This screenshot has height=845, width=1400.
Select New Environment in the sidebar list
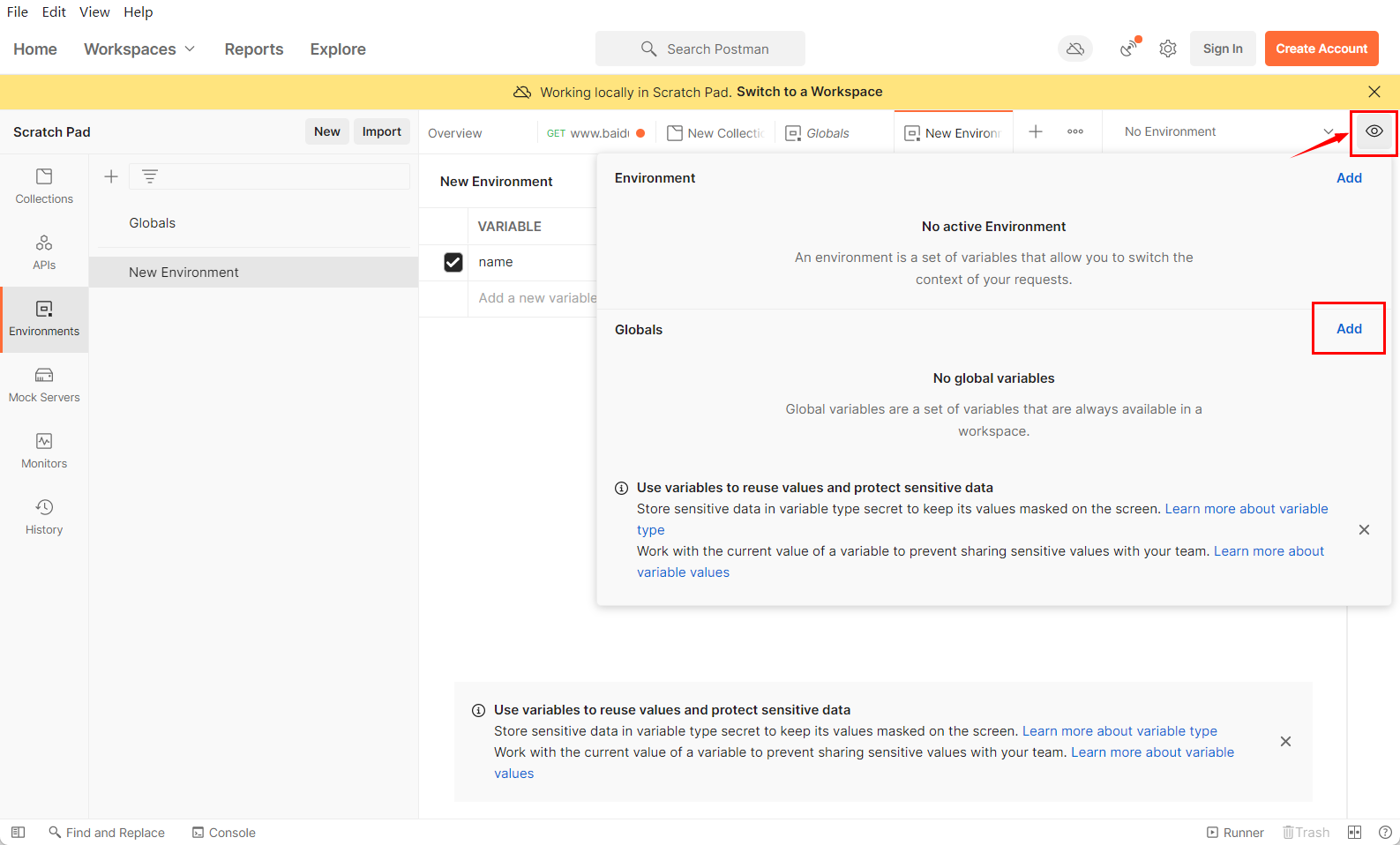click(254, 273)
